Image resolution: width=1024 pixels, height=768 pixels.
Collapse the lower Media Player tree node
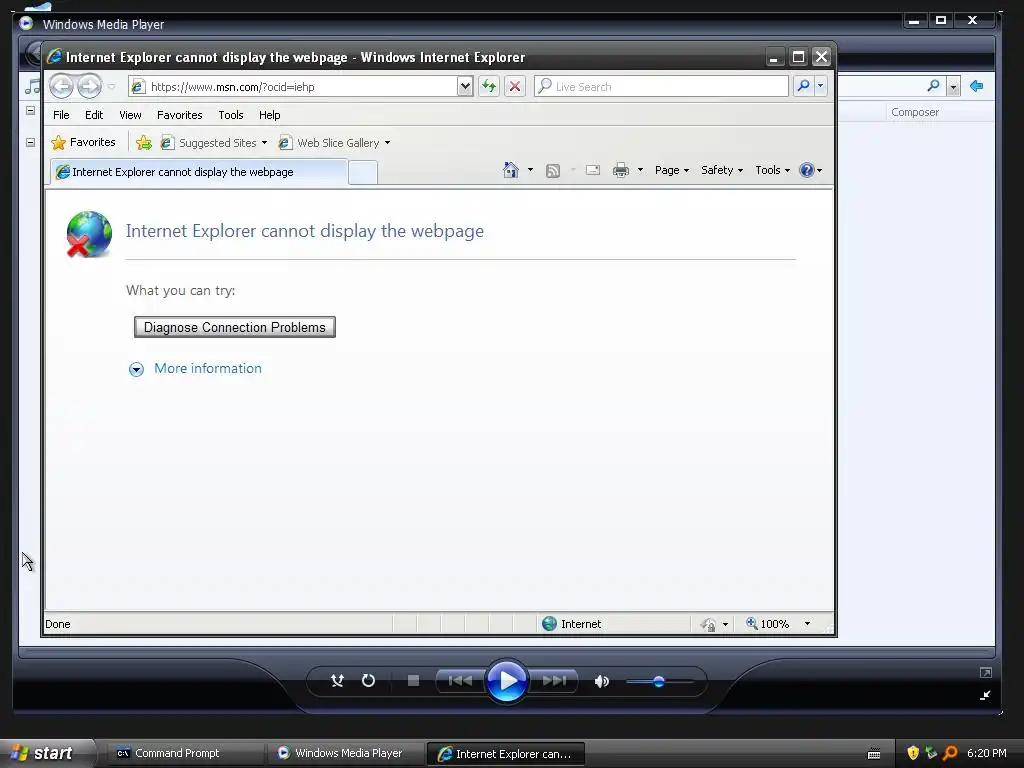click(x=31, y=142)
